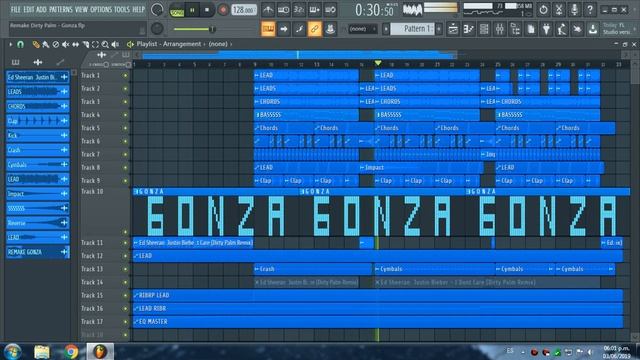Select REMAKE GONZA in the picker
Screen dimensions: 640x360
[x=38, y=252]
